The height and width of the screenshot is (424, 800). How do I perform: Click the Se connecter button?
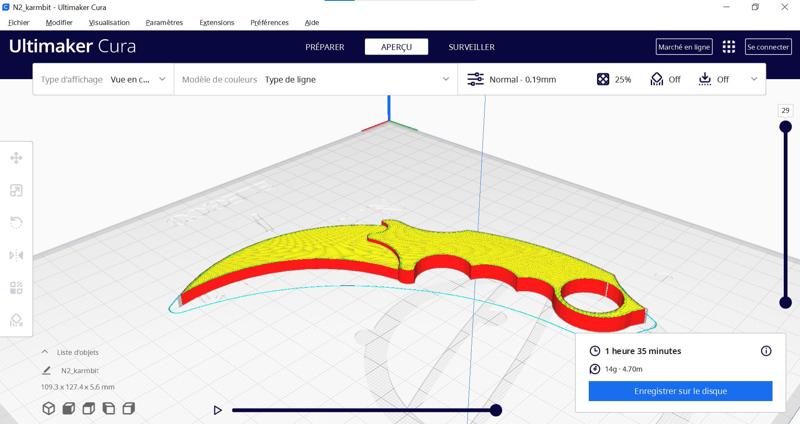(x=768, y=47)
